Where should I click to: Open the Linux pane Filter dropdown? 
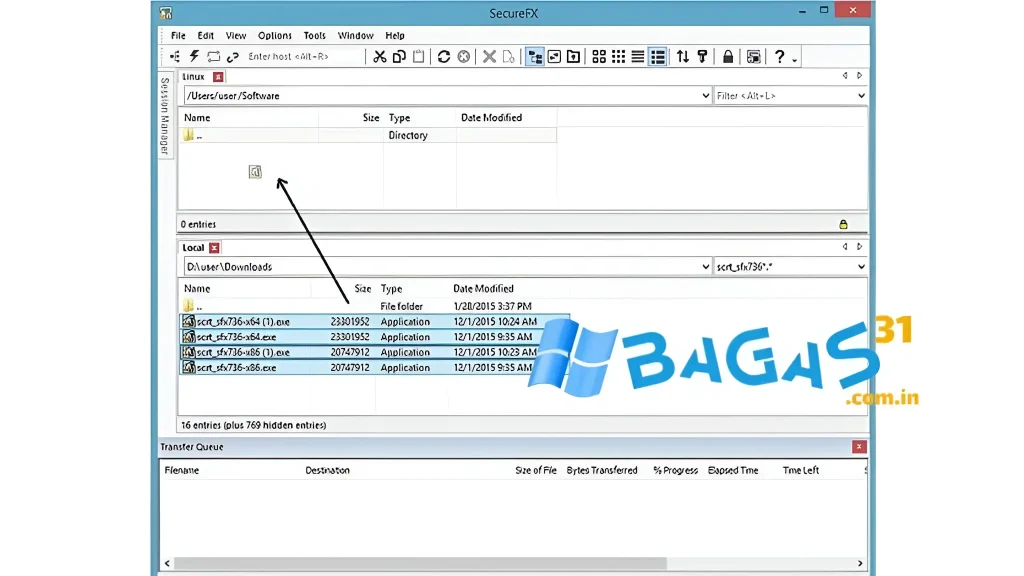[861, 95]
